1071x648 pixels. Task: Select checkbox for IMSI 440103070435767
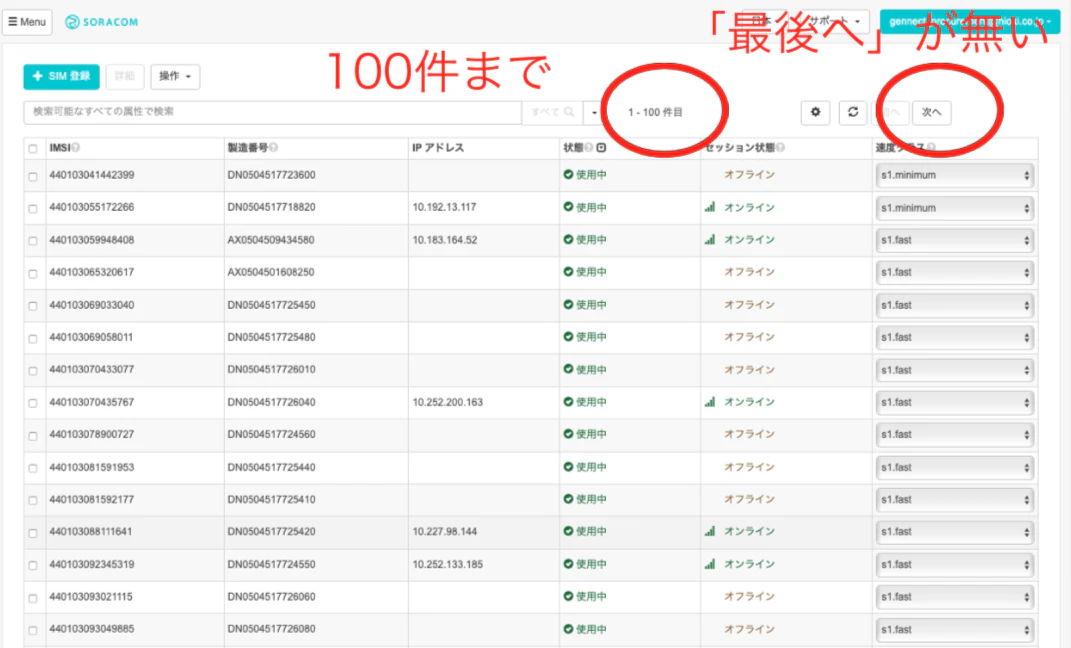pos(33,403)
